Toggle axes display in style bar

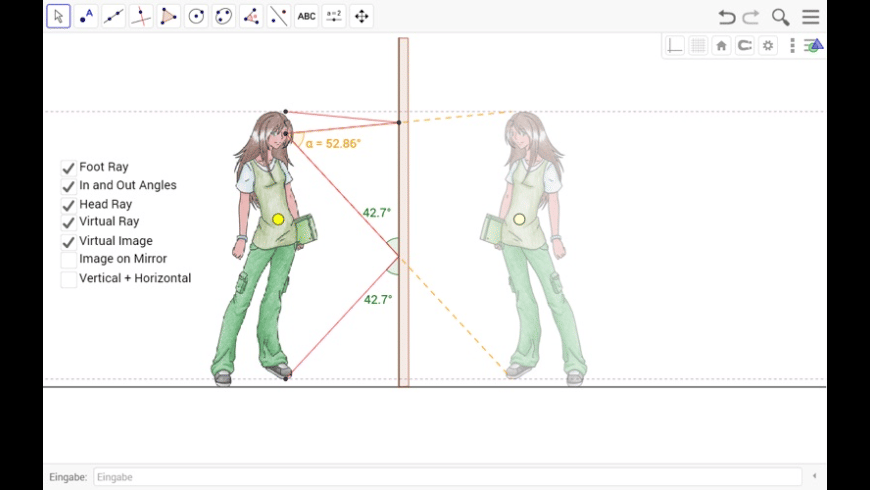click(675, 46)
